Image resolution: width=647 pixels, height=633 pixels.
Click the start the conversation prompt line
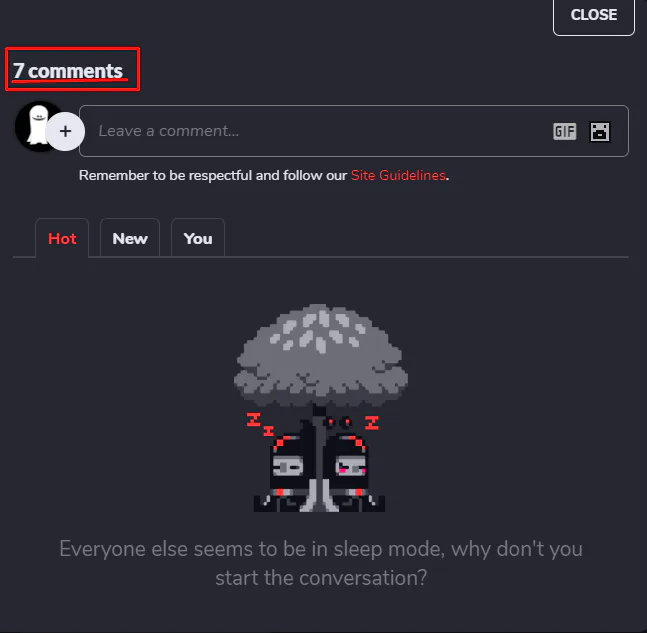click(x=321, y=578)
